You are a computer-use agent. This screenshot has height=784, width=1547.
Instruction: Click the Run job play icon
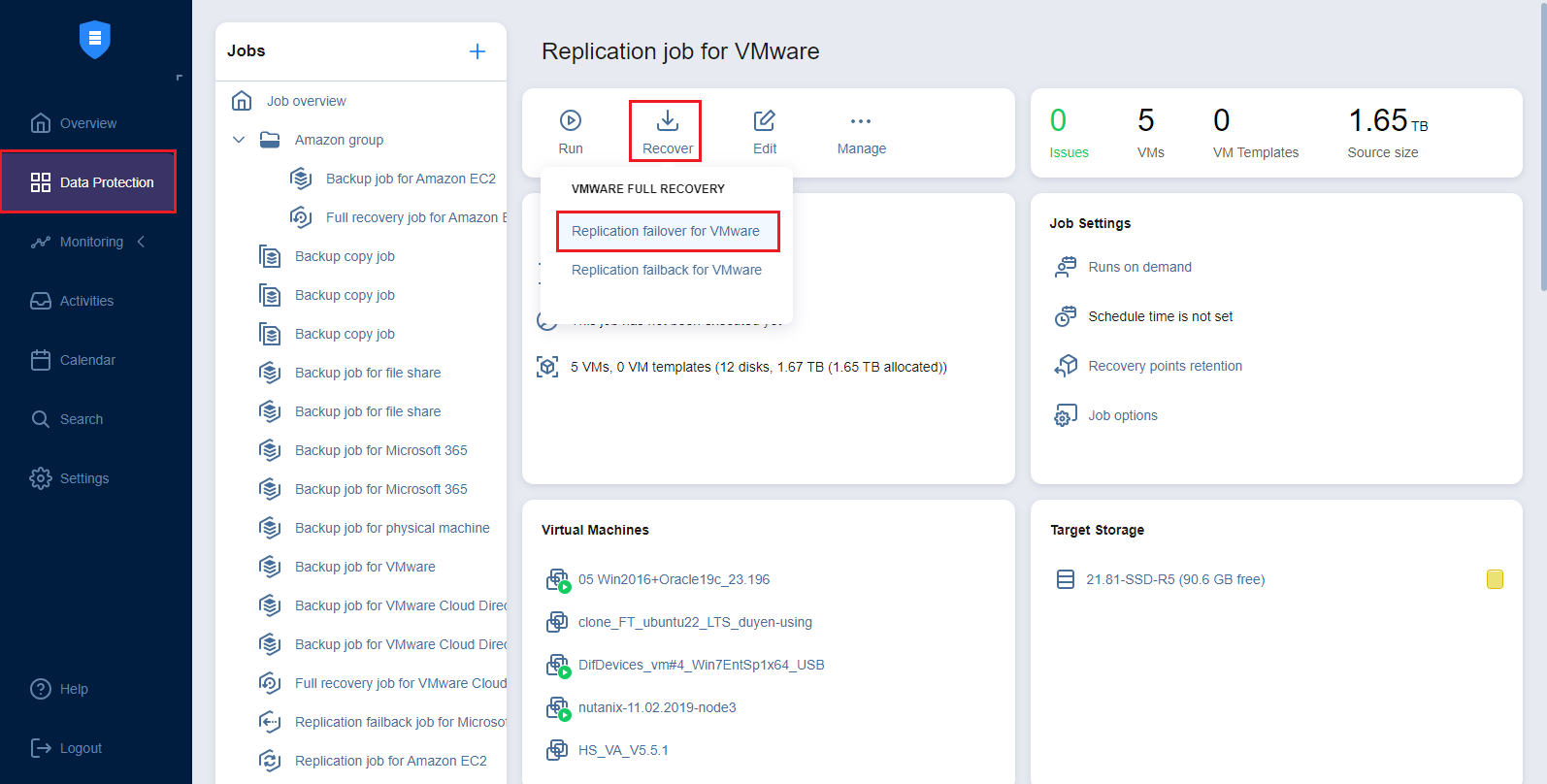tap(571, 121)
